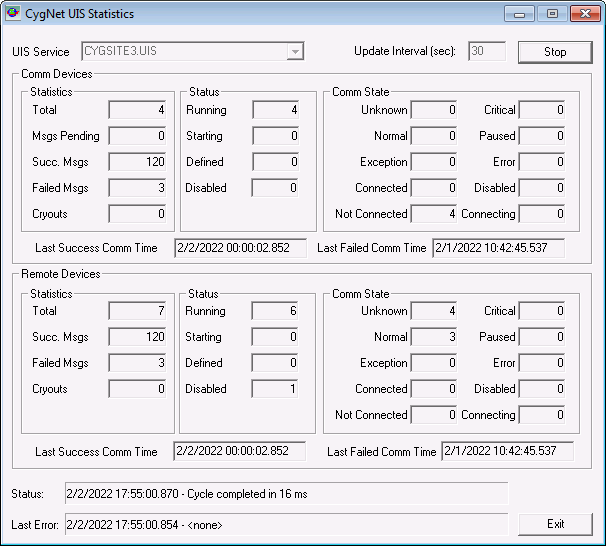
Task: Click the 'Update Interval (sec):' label
Action: coord(405,51)
